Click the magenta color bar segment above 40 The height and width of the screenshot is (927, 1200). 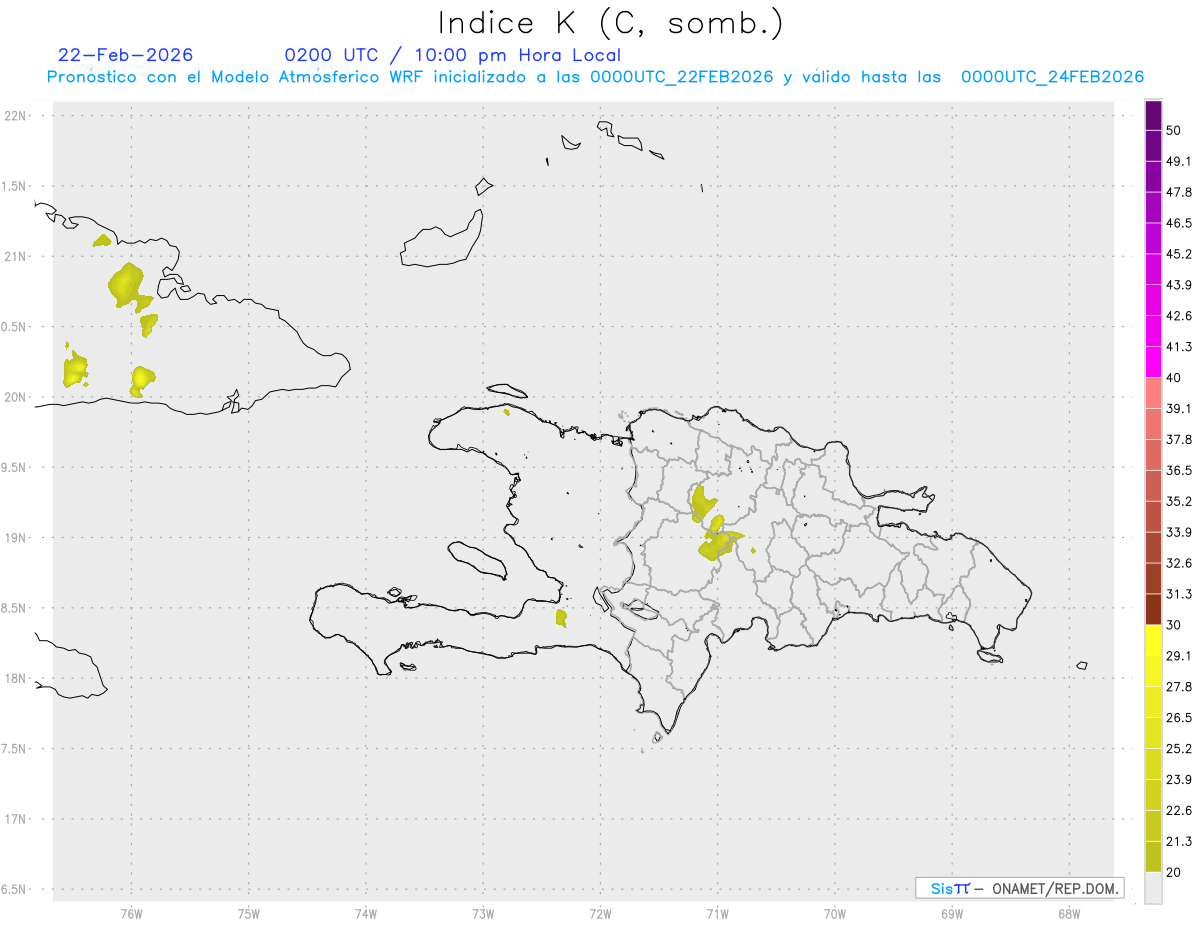[x=1153, y=362]
